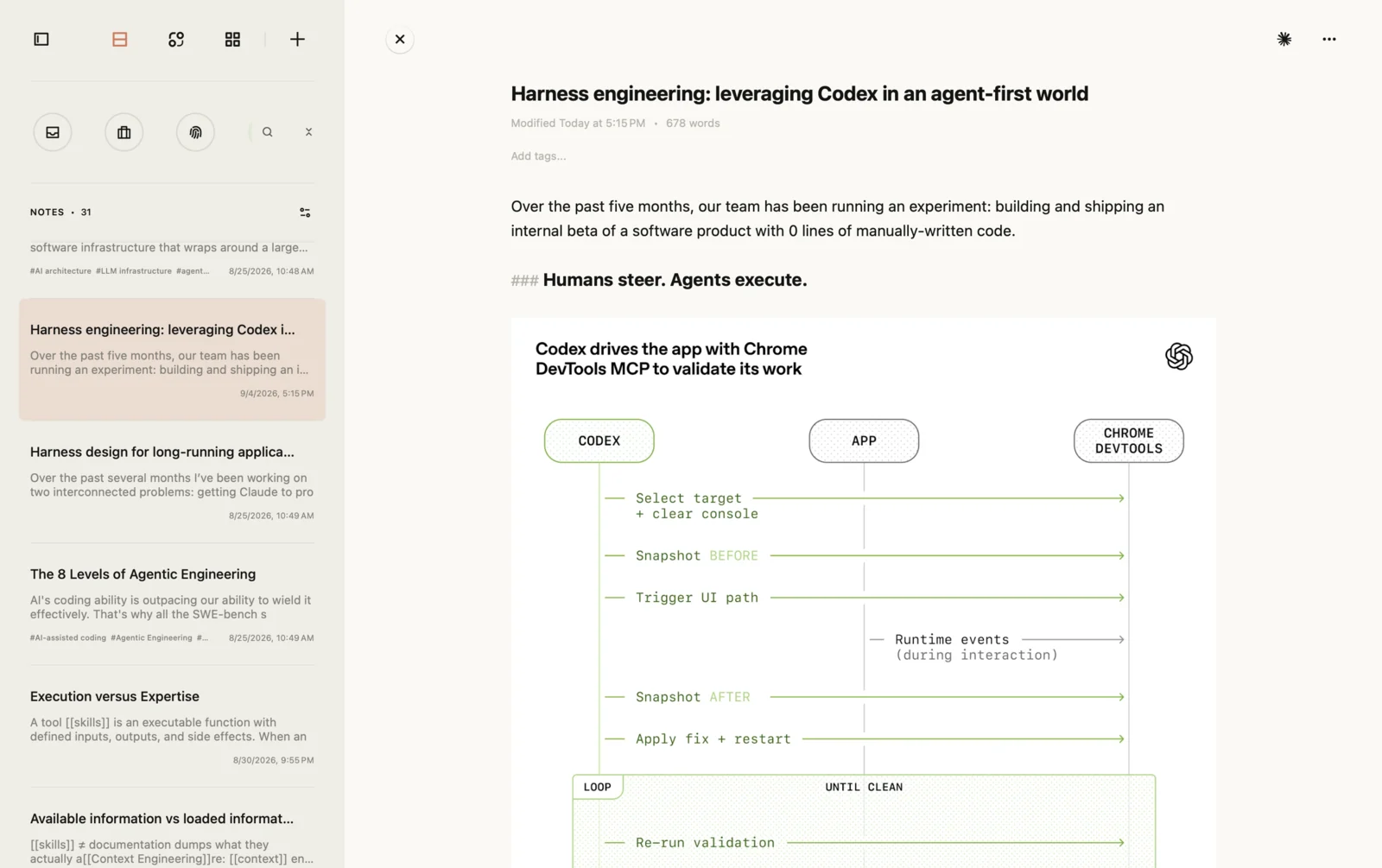Toggle the sidebar panel icon
This screenshot has height=868, width=1382.
(41, 39)
